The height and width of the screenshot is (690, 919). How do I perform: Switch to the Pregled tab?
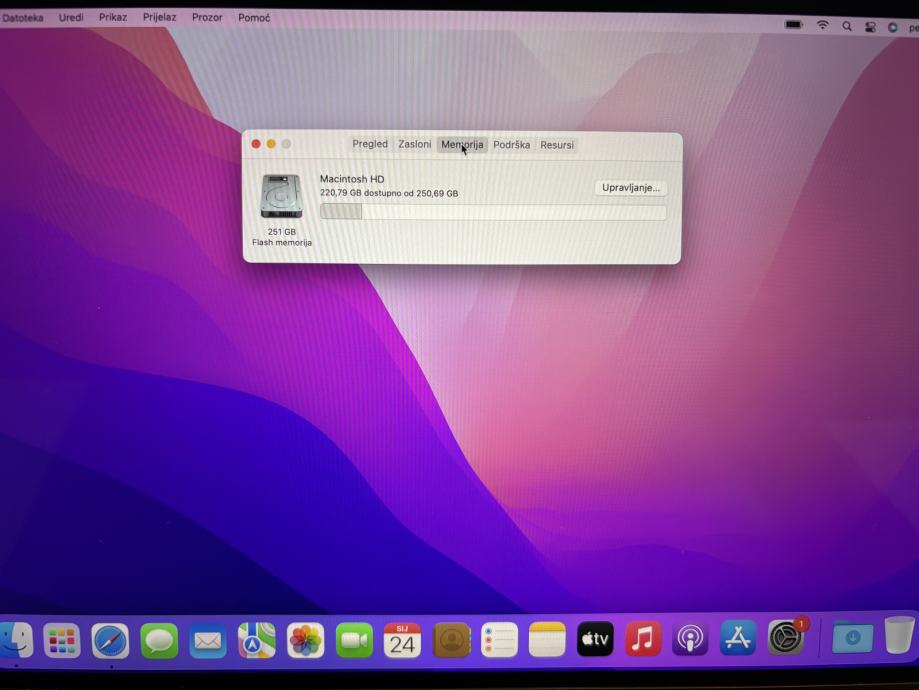click(x=370, y=144)
